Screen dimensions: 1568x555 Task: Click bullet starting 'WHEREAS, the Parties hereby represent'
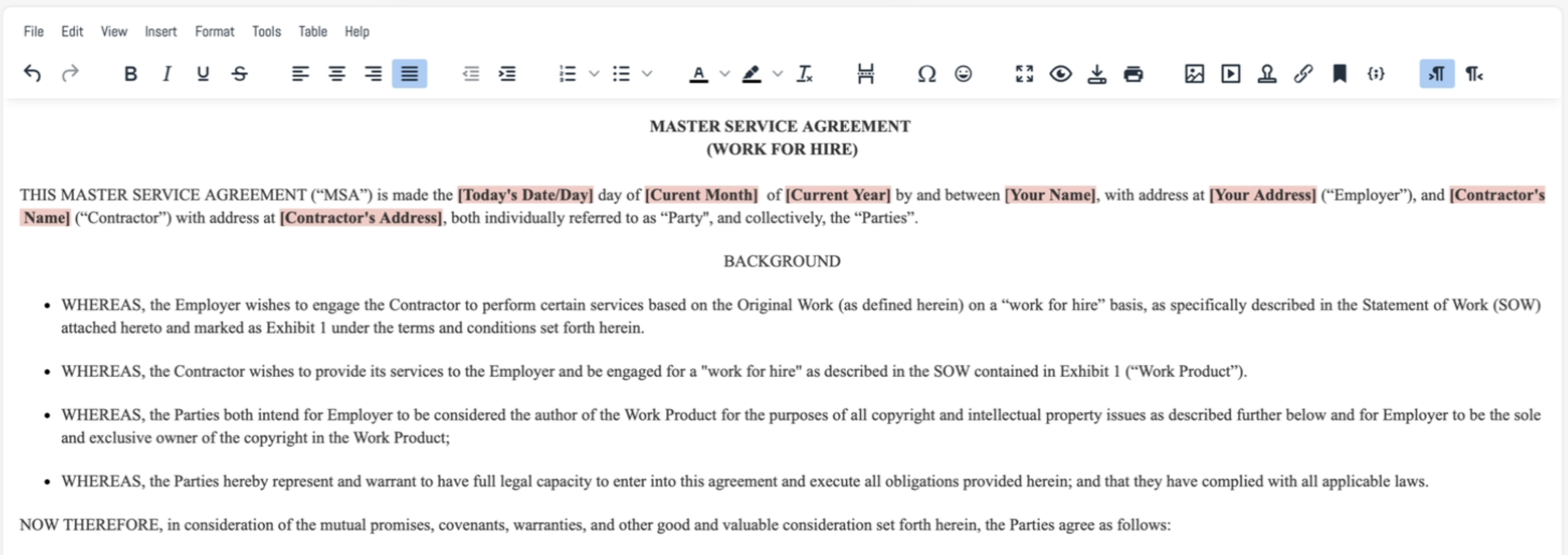(745, 481)
